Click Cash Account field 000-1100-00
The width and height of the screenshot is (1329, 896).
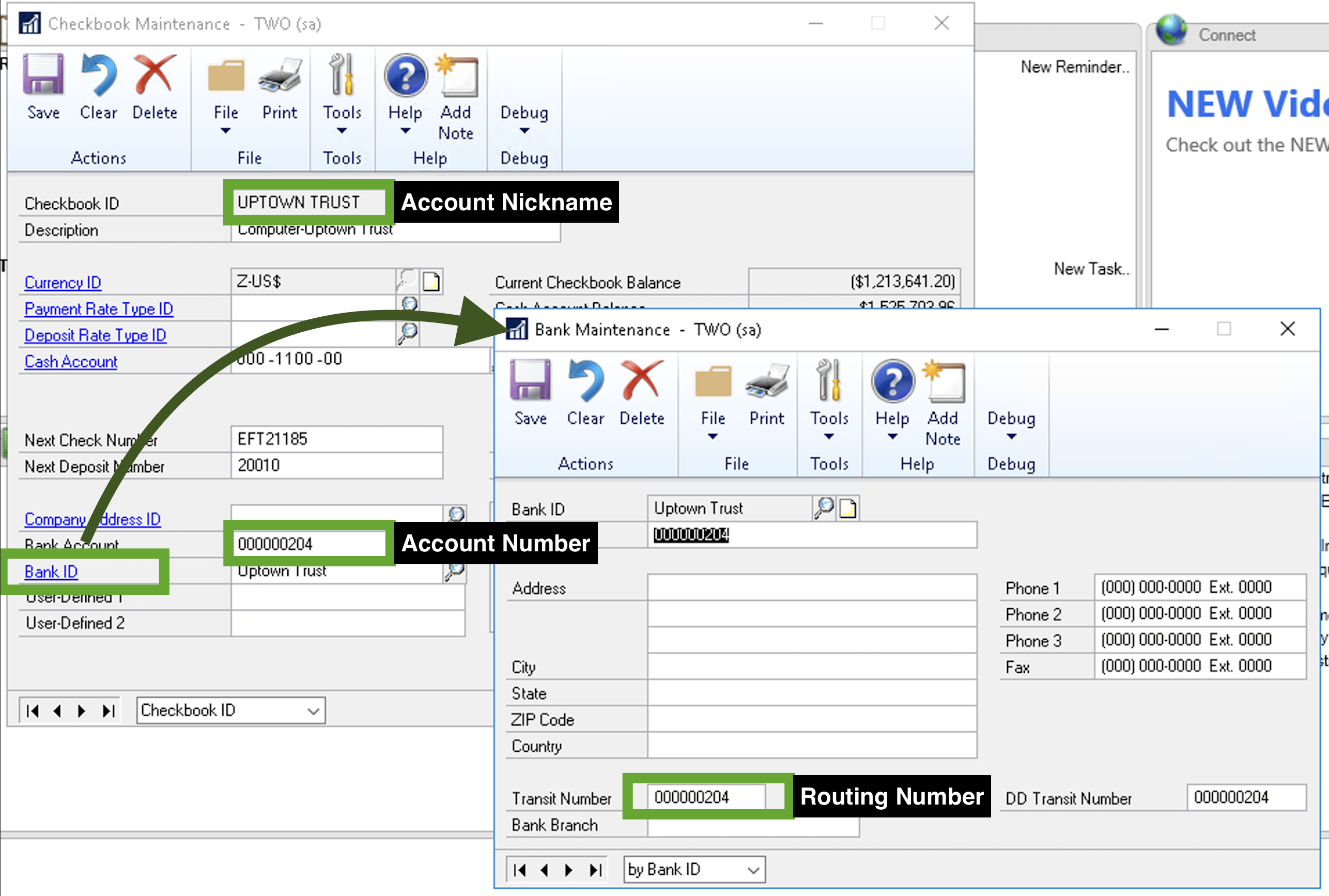coord(360,360)
